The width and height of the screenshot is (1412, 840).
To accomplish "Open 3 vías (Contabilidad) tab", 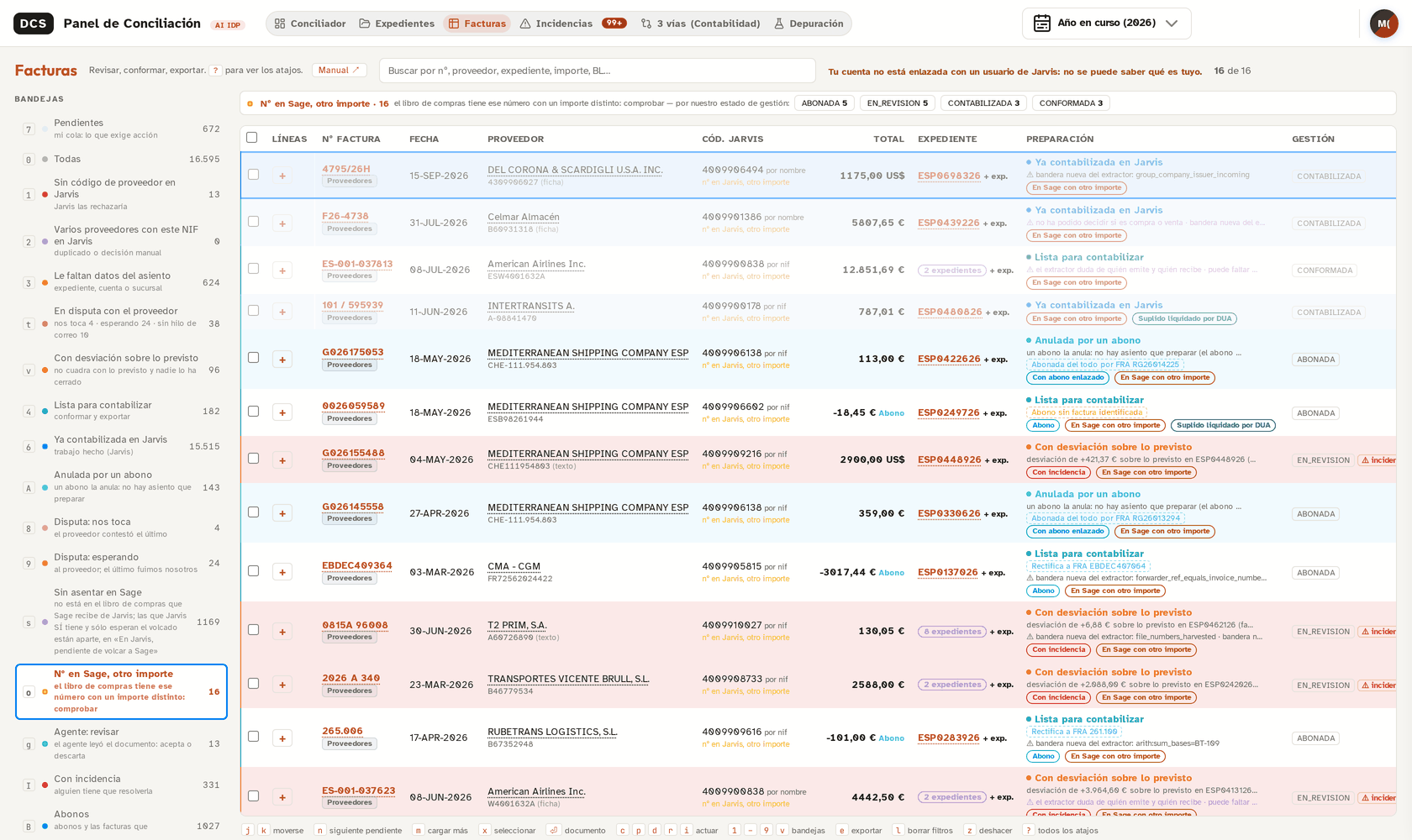I will pyautogui.click(x=700, y=24).
